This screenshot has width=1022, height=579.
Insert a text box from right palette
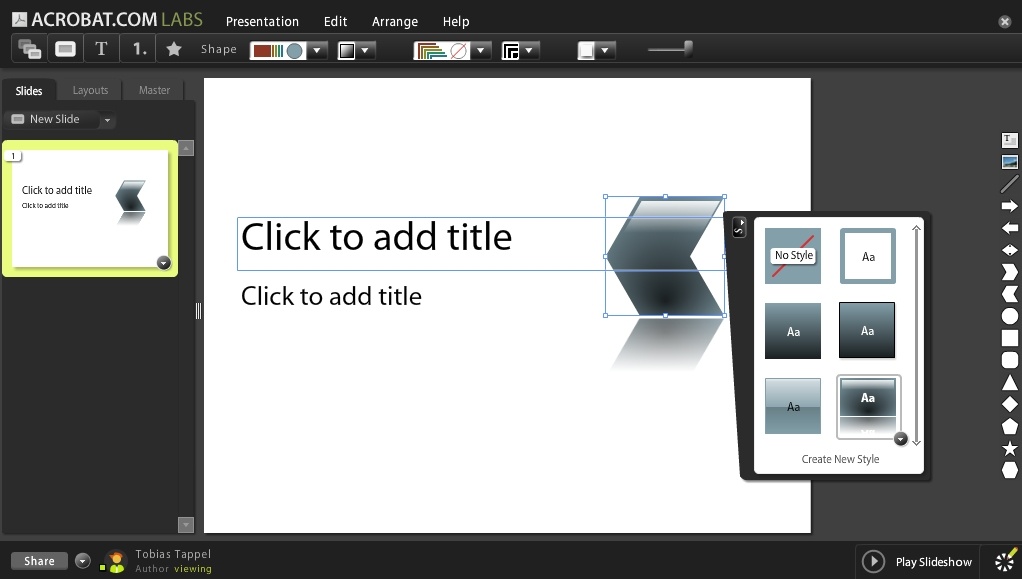pyautogui.click(x=1010, y=140)
